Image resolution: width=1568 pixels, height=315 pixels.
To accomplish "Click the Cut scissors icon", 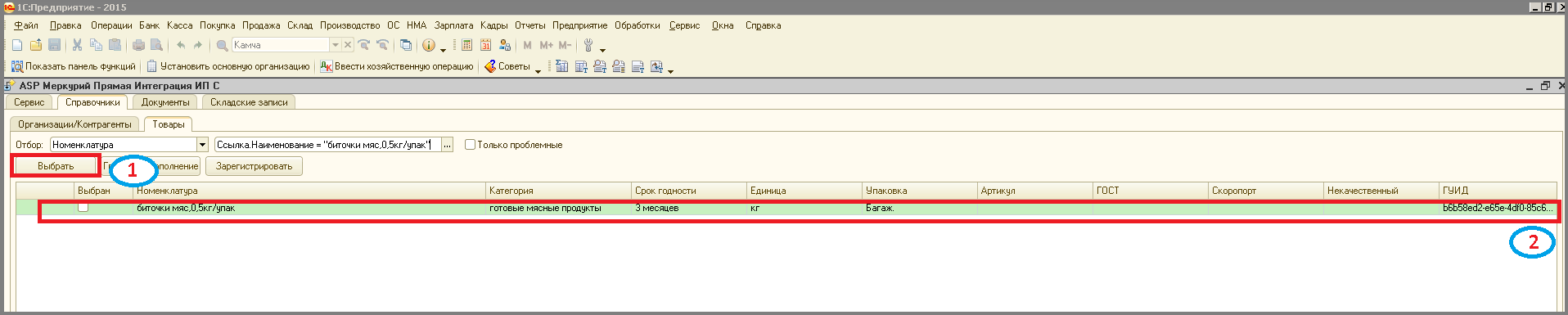I will (77, 45).
